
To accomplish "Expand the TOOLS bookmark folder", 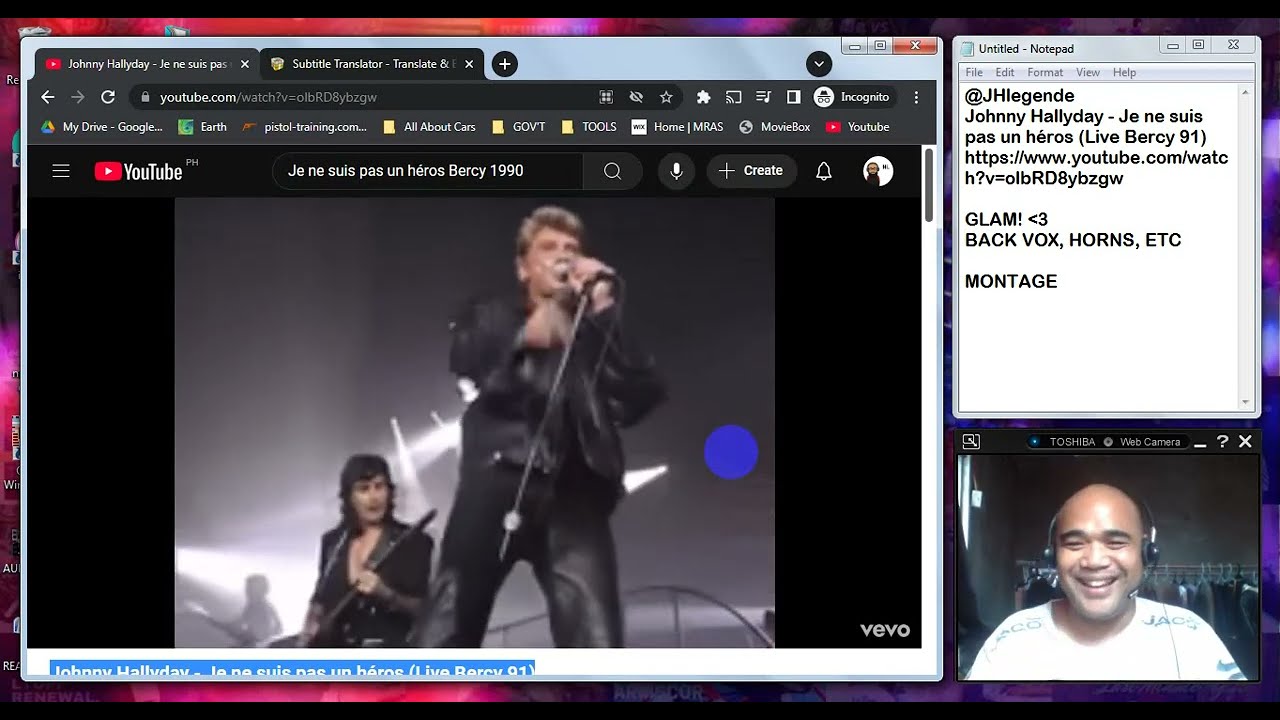I will (x=588, y=127).
